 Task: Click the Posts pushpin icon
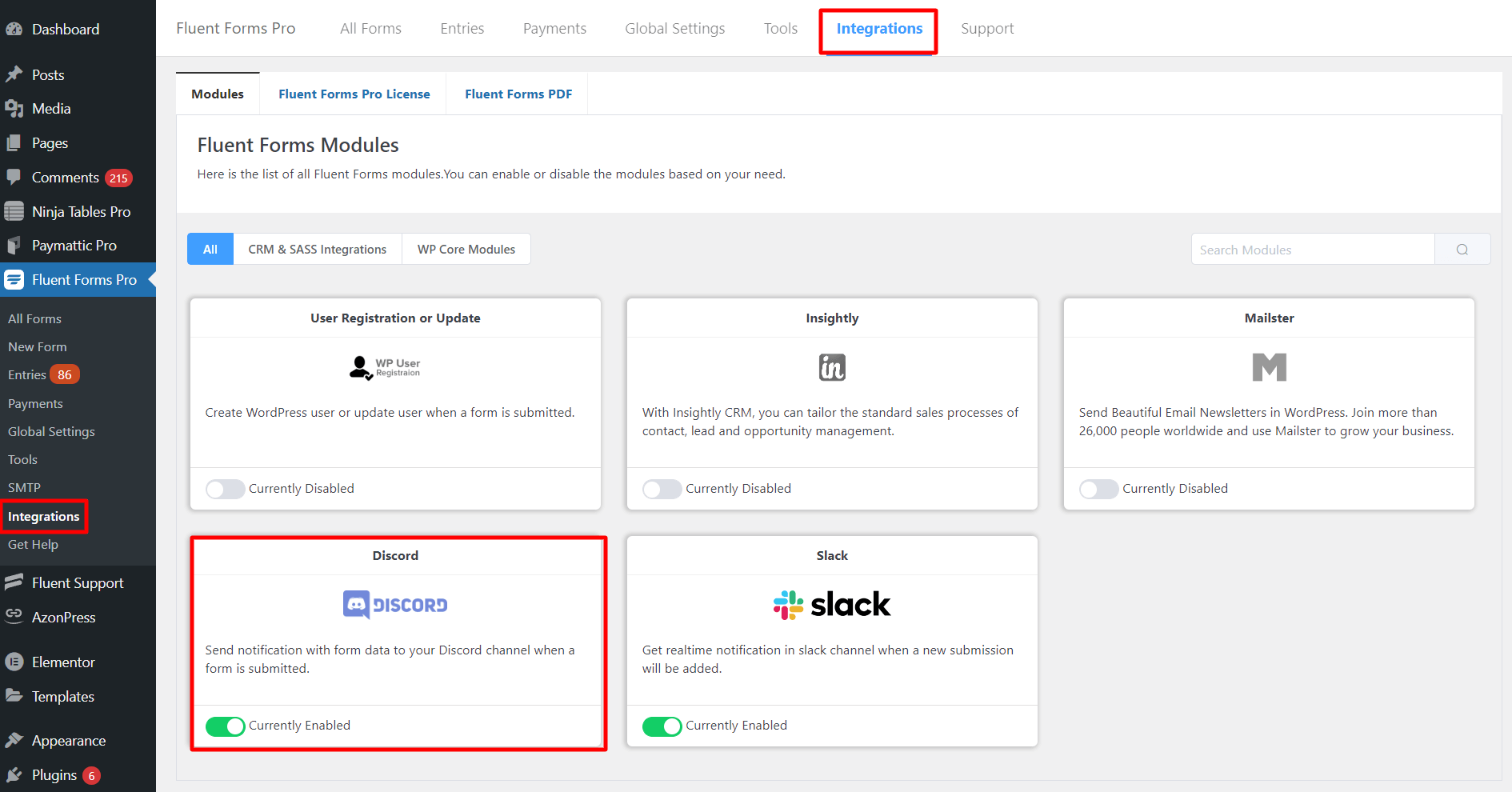tap(14, 74)
